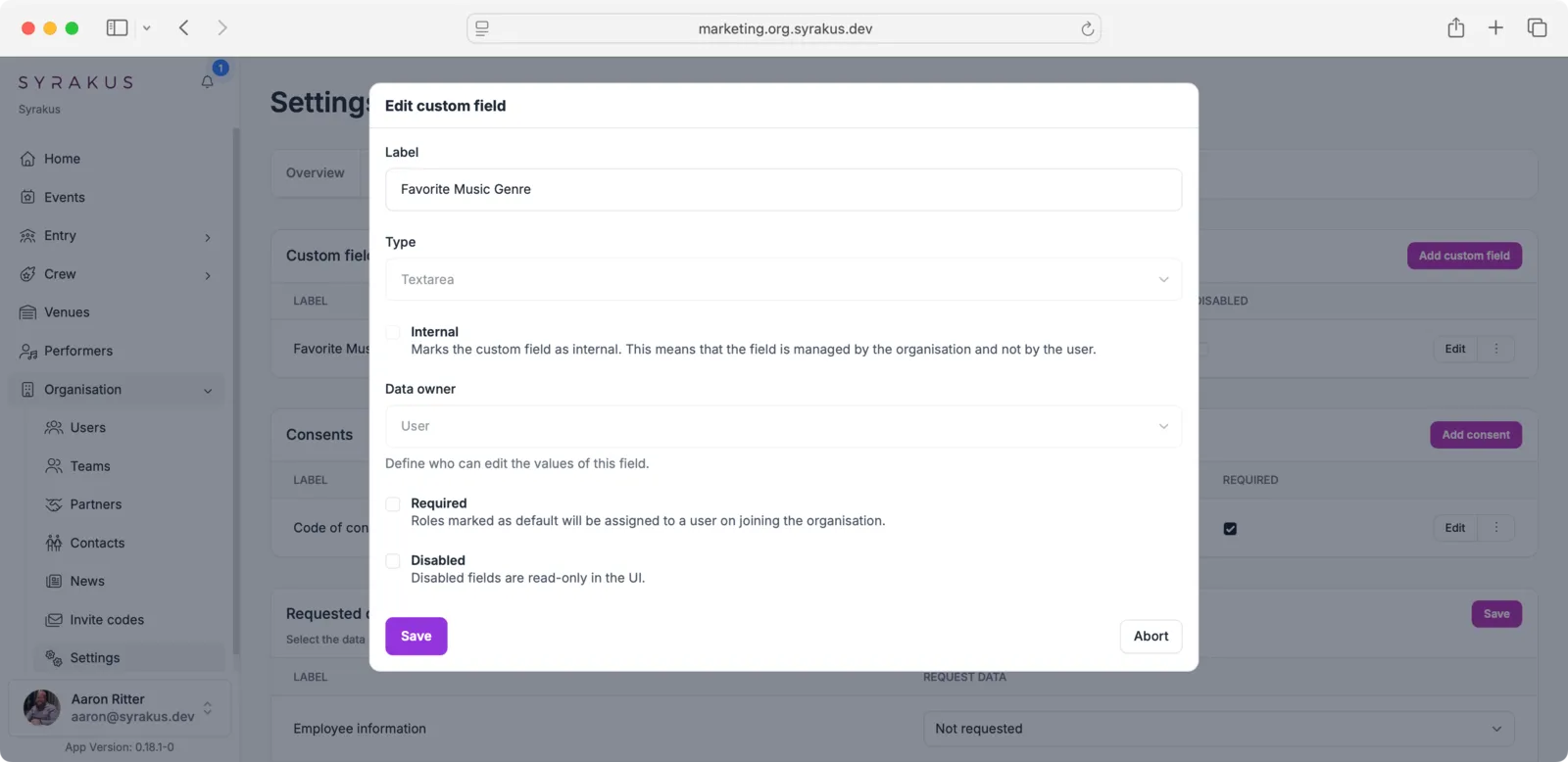Tick the Required checkbox

pyautogui.click(x=393, y=504)
